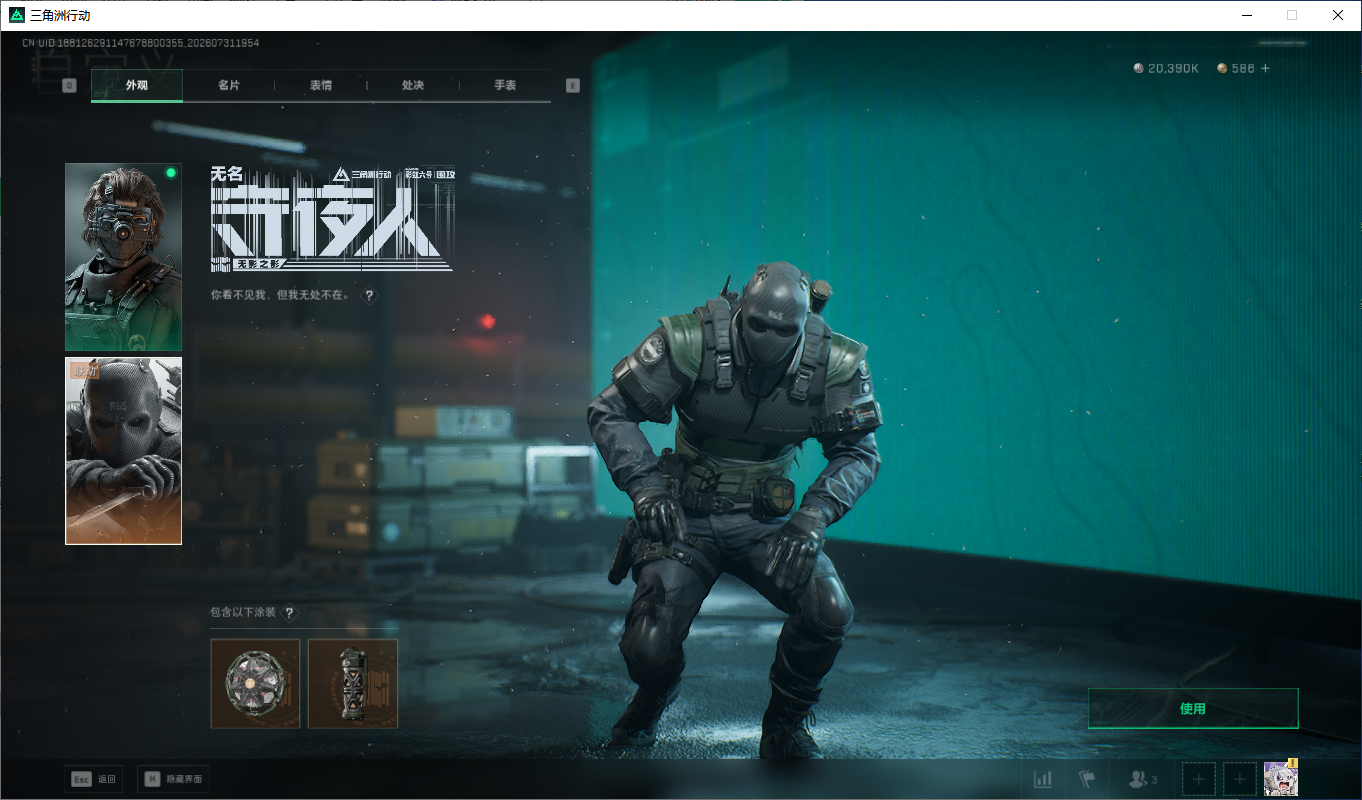Select the night-vision goggles operator skin thumbnail
Viewport: 1362px width, 800px height.
point(123,257)
